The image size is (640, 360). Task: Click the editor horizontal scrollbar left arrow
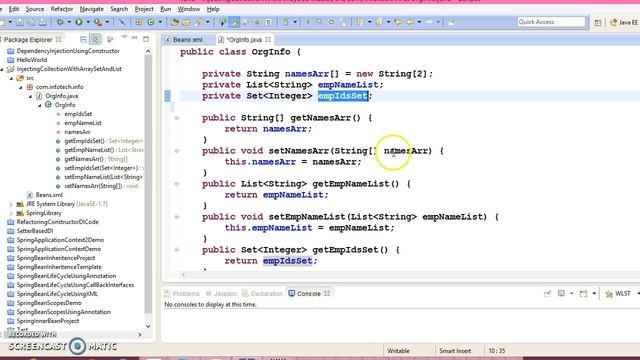pyautogui.click(x=183, y=275)
